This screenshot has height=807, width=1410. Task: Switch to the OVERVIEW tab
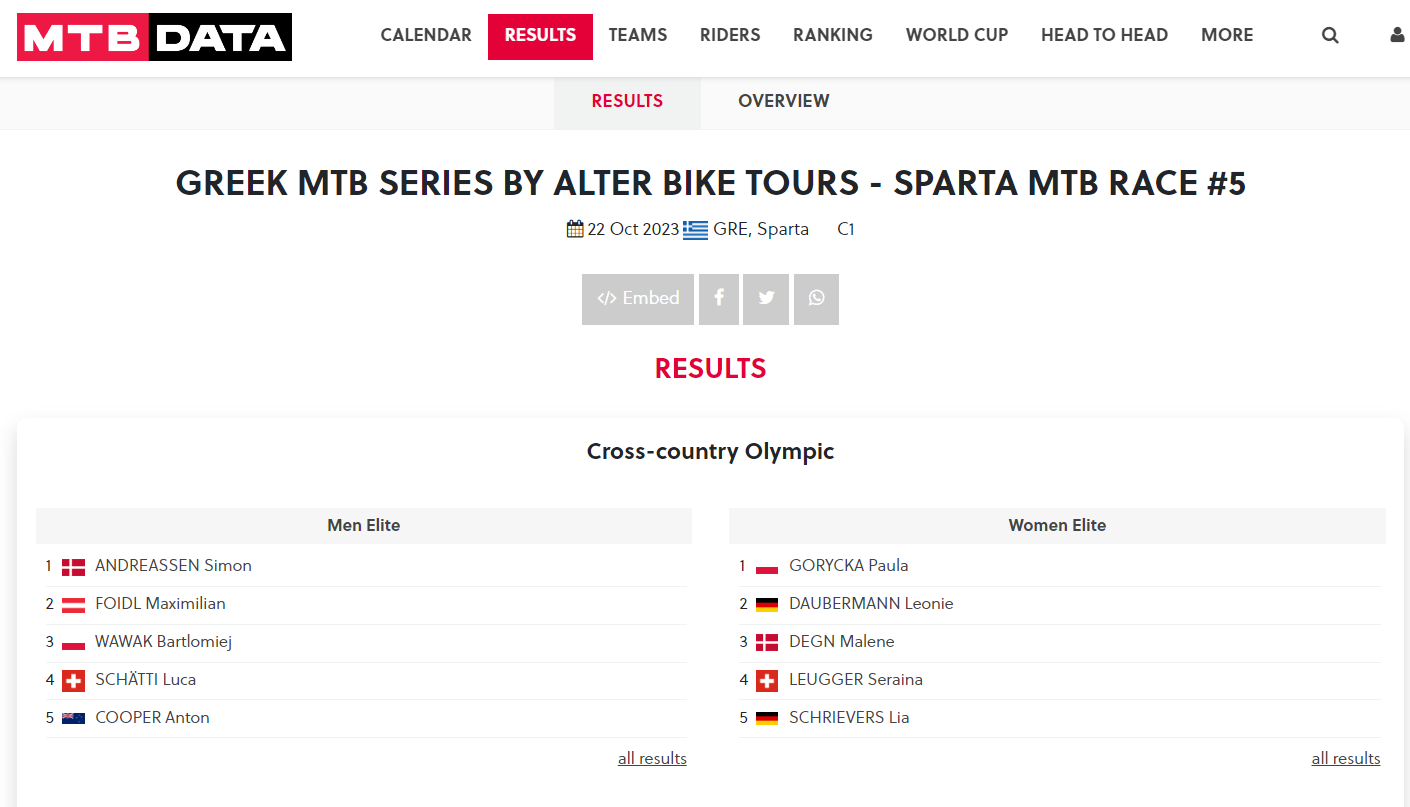784,101
